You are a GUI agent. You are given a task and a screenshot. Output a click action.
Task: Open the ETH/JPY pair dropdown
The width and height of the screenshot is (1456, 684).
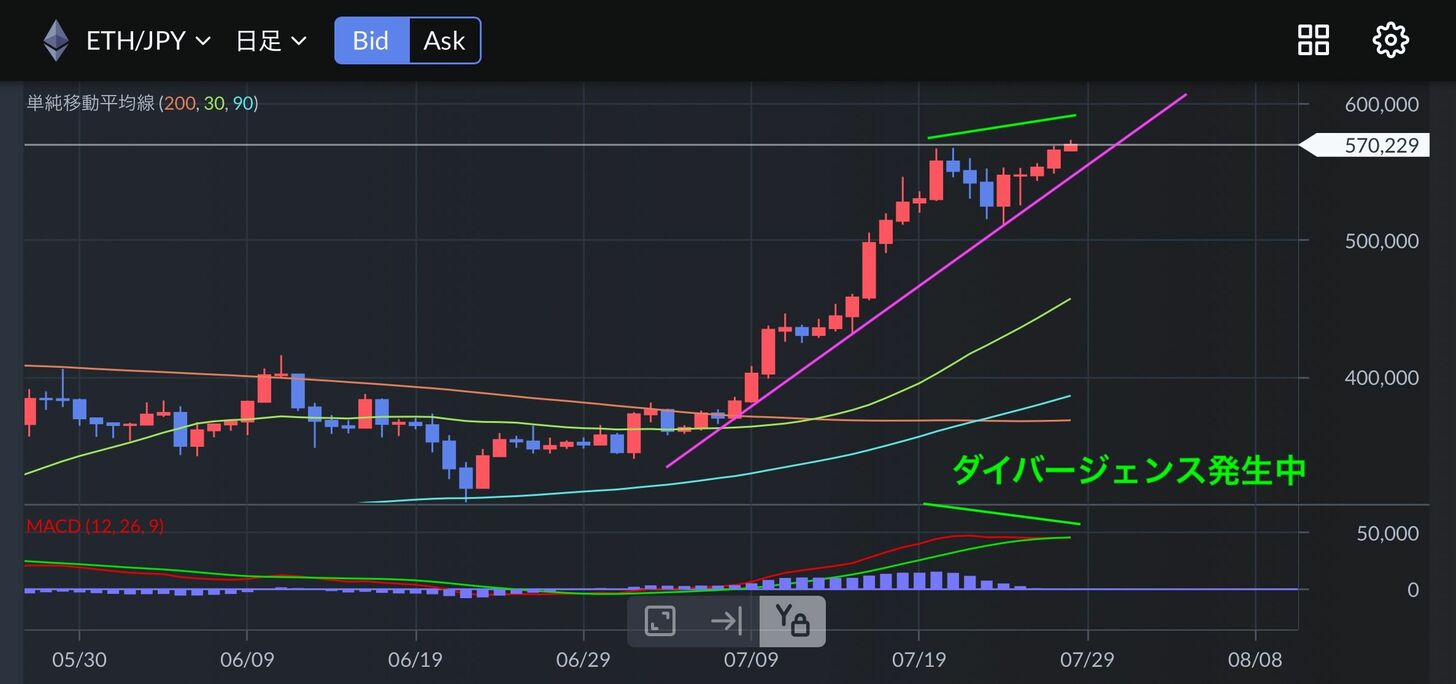click(x=149, y=41)
